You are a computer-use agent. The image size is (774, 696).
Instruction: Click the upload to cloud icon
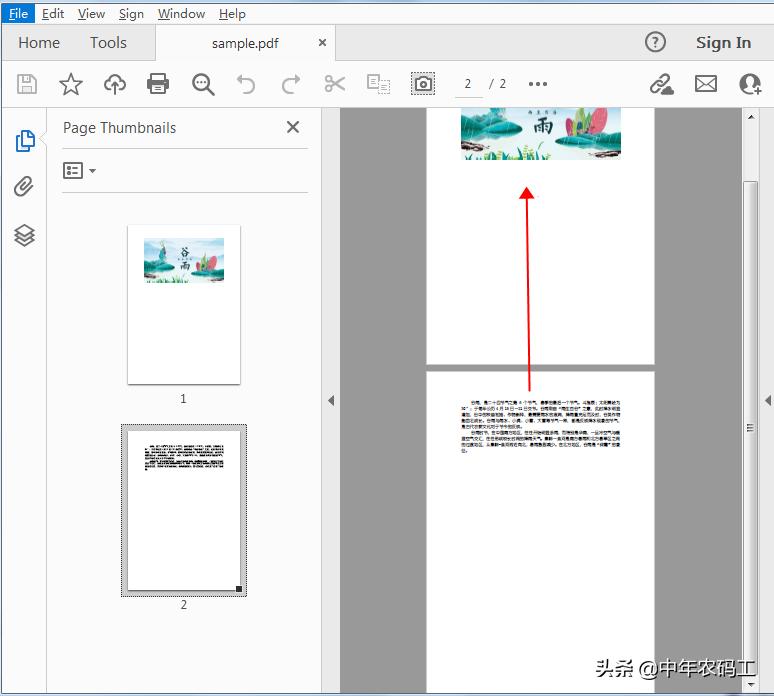click(x=115, y=84)
